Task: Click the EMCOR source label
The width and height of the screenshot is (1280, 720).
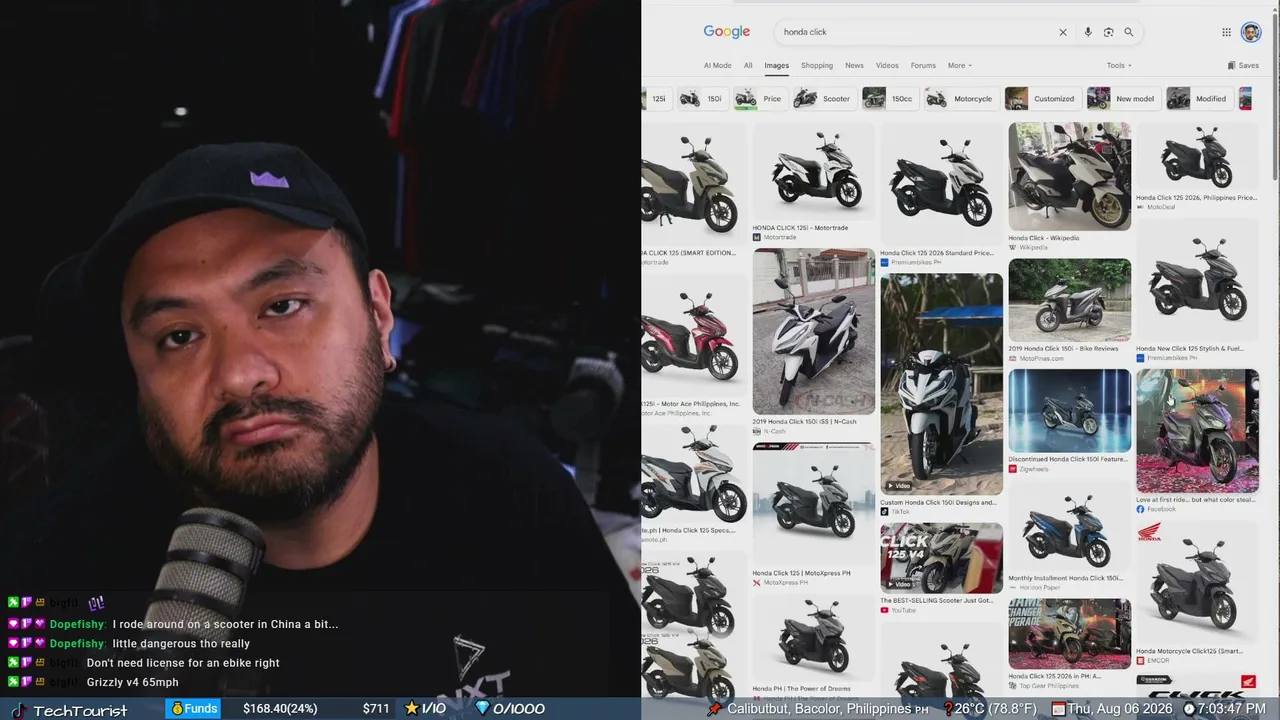Action: pyautogui.click(x=1159, y=661)
